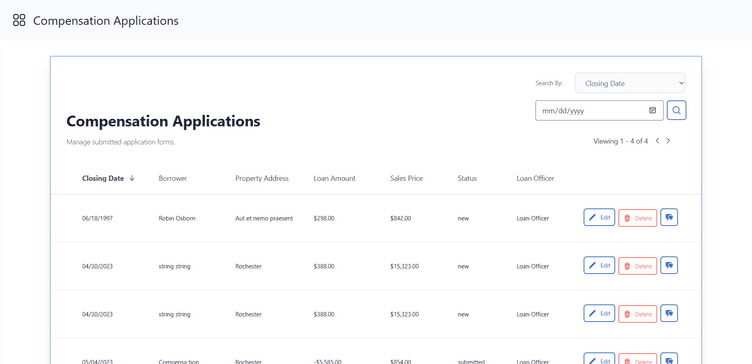Click Manage submitted application forms subtitle
752x364 pixels.
(x=121, y=142)
